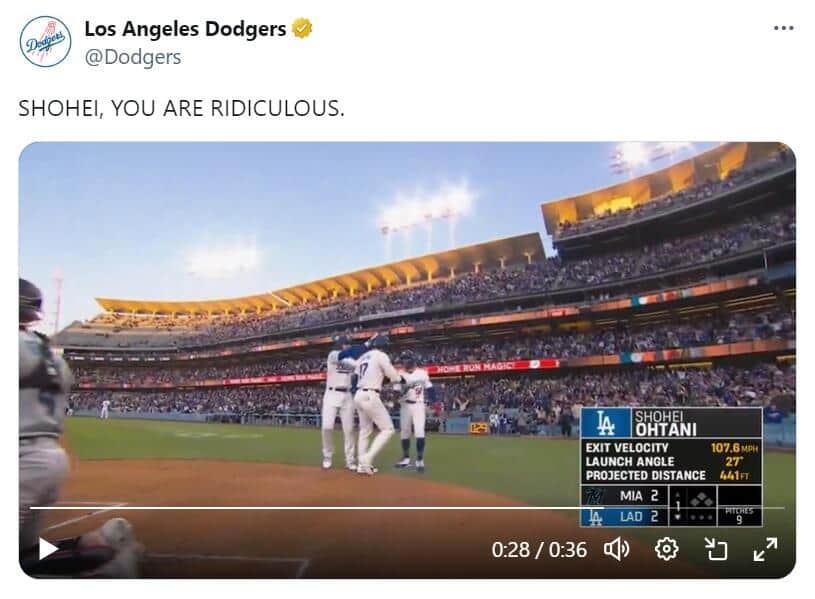This screenshot has width=815, height=599.
Task: Seek on the video progress bar
Action: (407, 507)
